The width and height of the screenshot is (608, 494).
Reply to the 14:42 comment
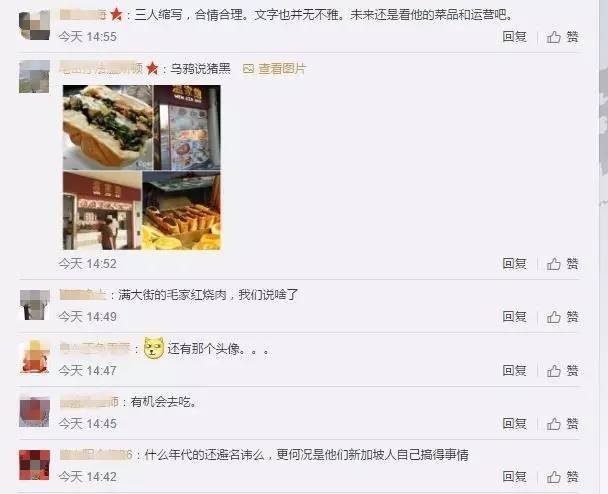tap(514, 477)
